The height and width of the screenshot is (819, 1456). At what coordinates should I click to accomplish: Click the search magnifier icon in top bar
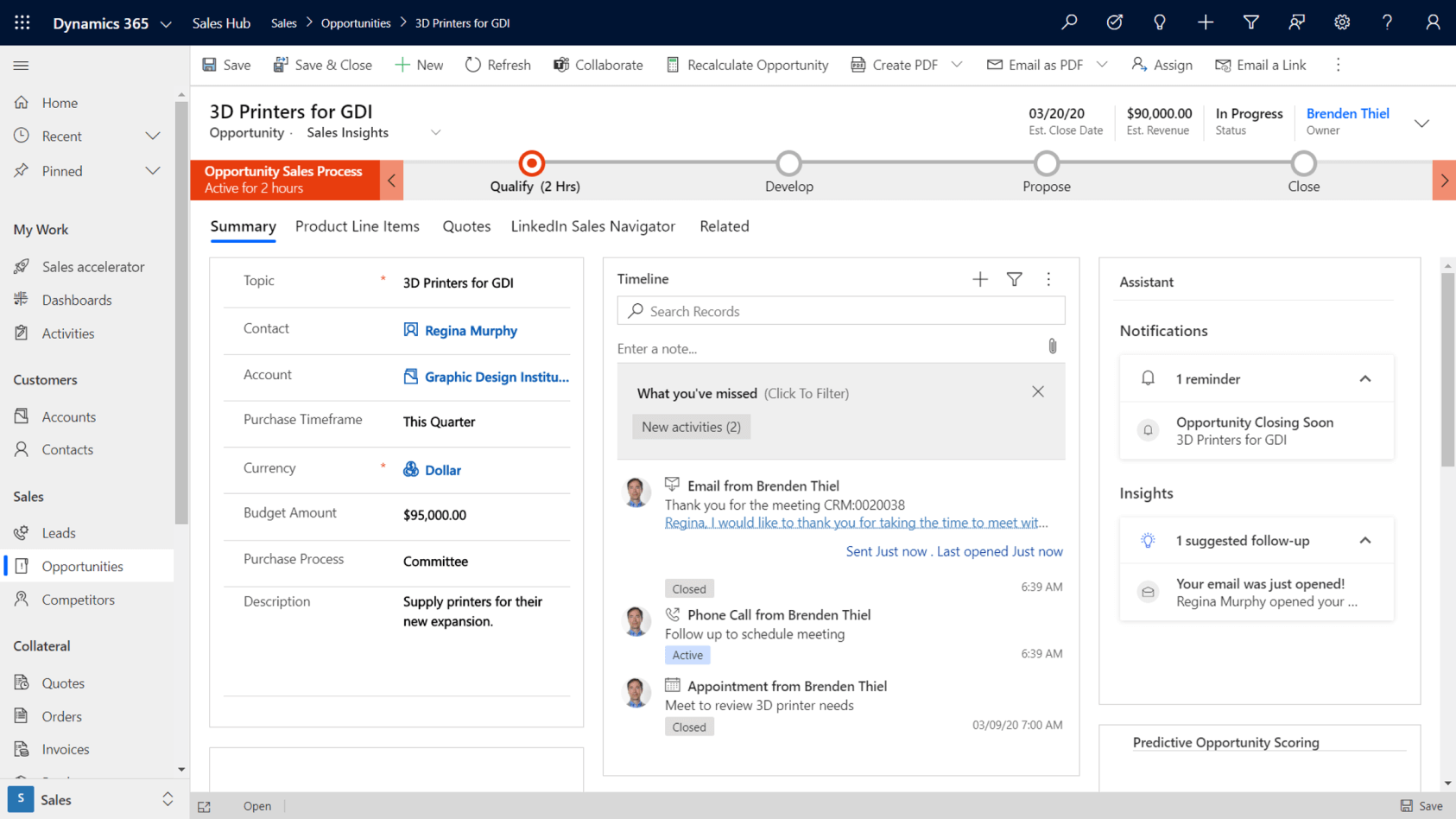tap(1069, 22)
